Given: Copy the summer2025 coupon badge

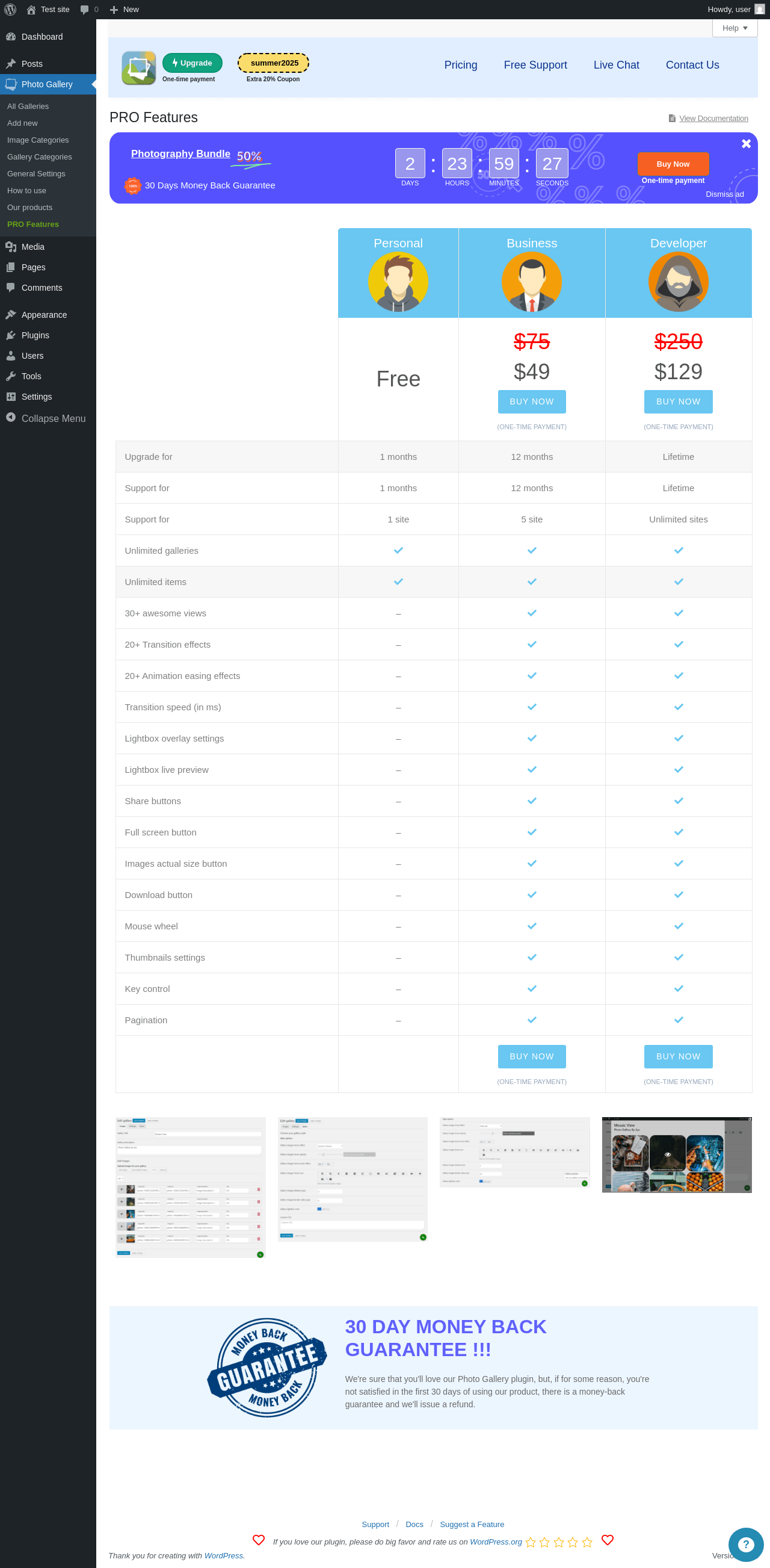Looking at the screenshot, I should tap(273, 63).
